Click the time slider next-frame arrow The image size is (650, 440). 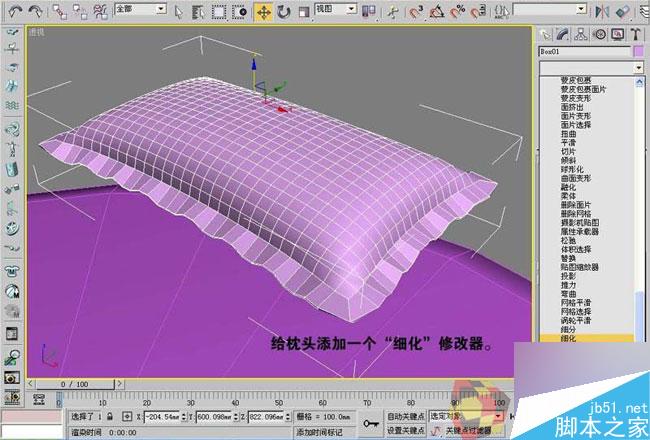coord(119,384)
